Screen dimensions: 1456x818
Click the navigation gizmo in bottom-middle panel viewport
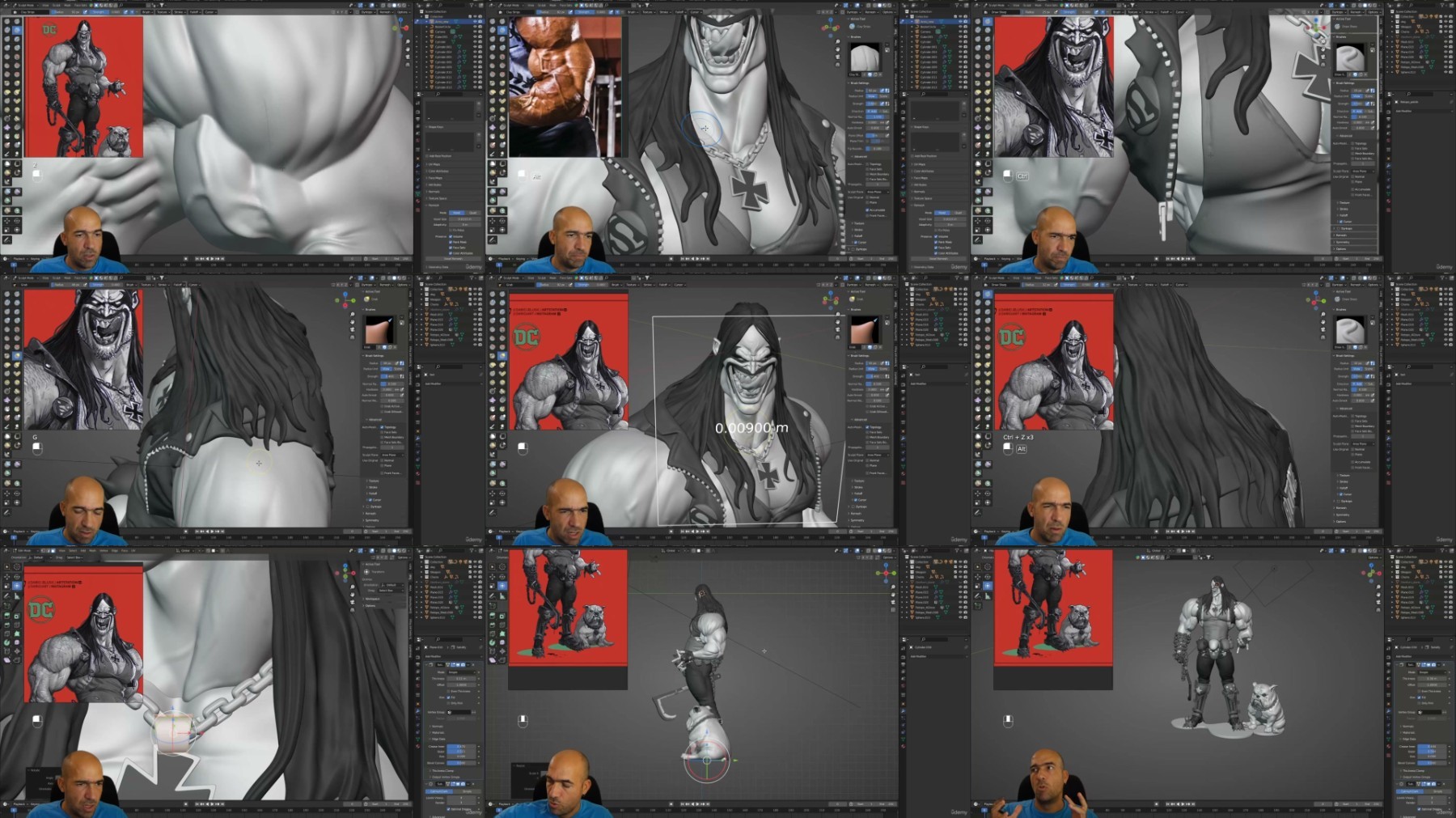886,574
